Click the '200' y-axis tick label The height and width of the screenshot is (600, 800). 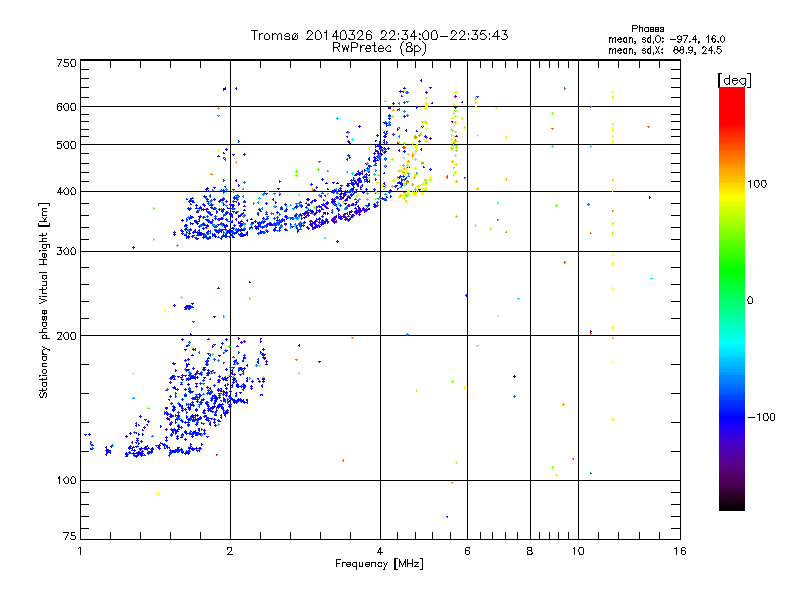click(x=66, y=336)
